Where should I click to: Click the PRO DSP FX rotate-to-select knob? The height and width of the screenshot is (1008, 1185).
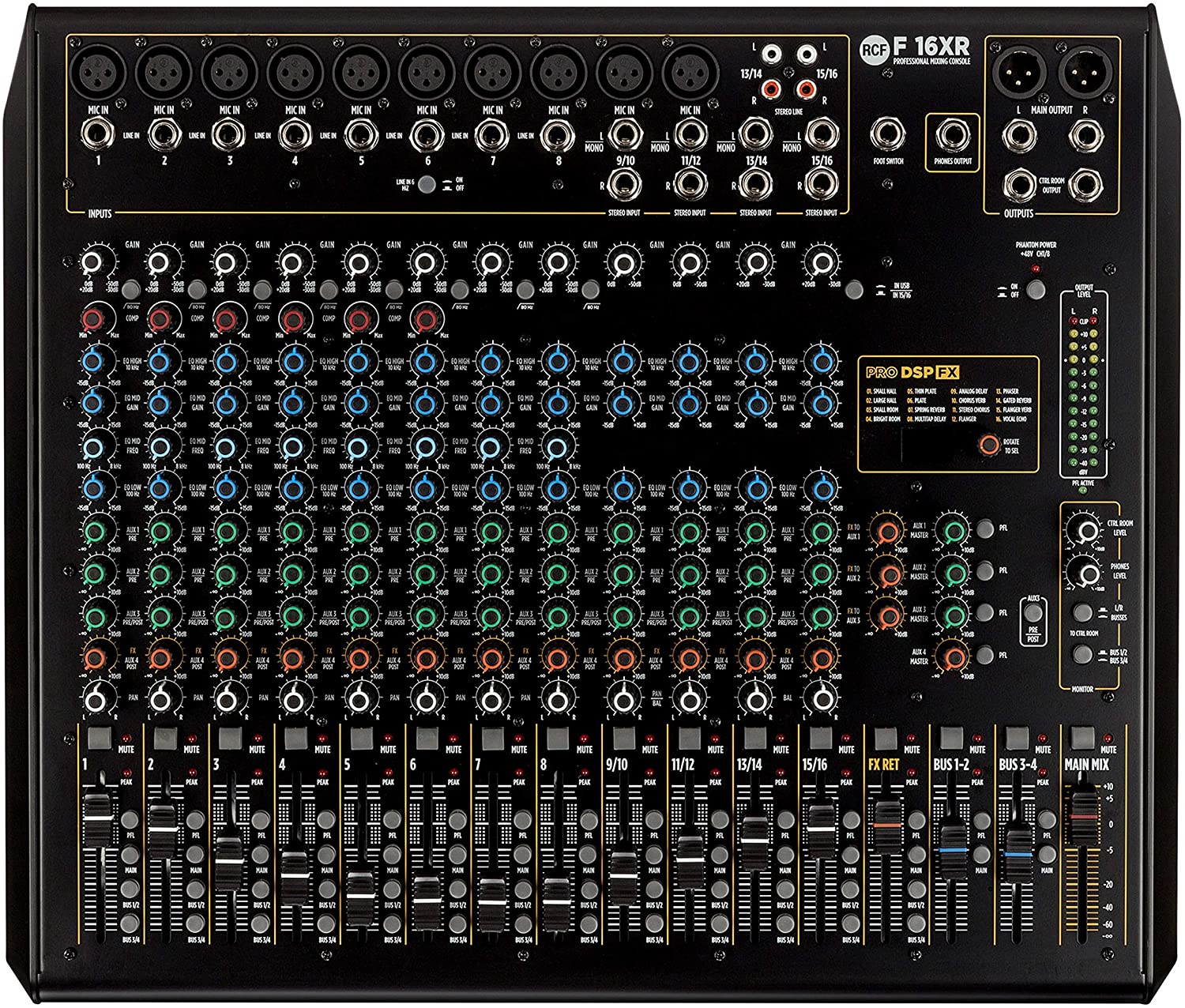[987, 445]
